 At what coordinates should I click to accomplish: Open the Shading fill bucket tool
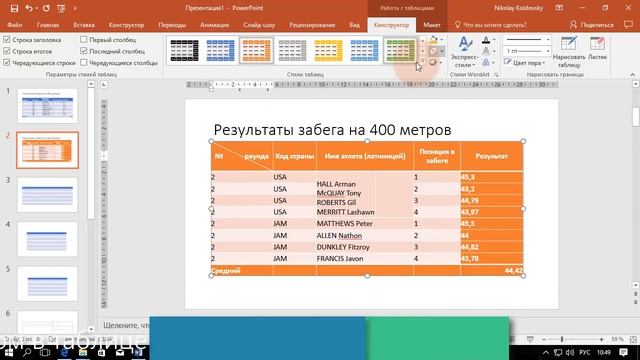433,40
